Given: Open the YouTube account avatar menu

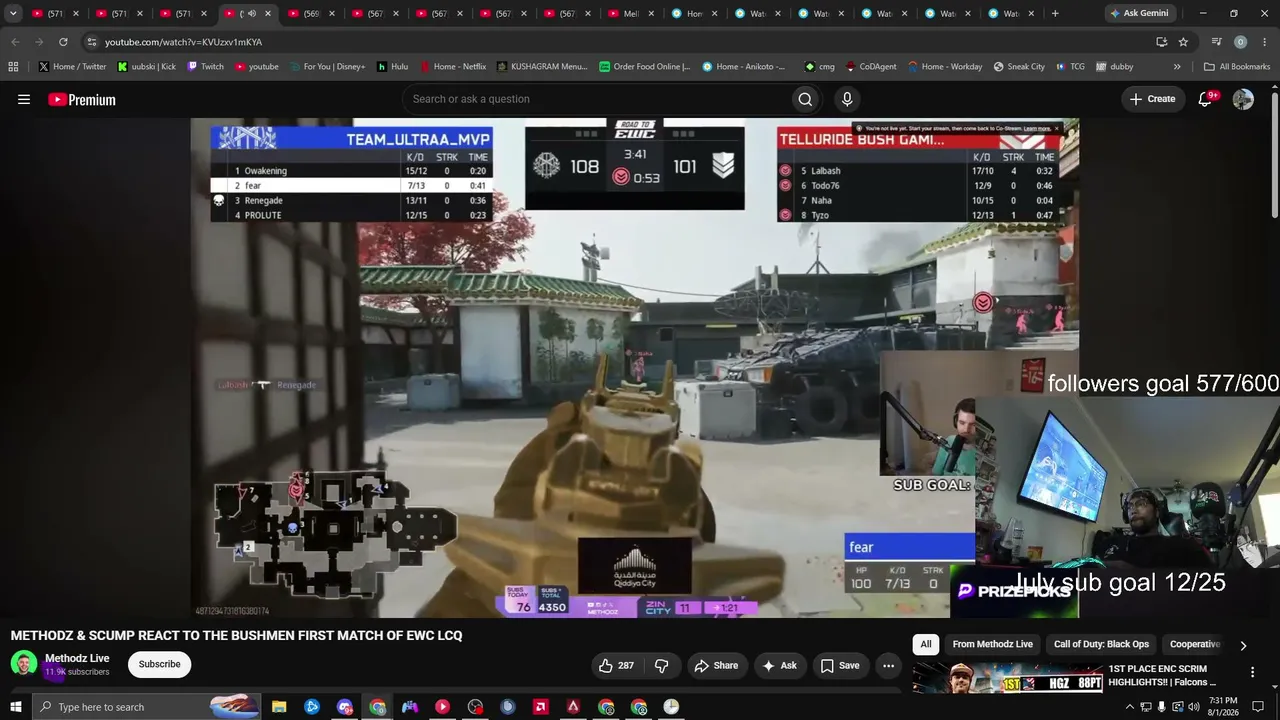Looking at the screenshot, I should tap(1243, 99).
